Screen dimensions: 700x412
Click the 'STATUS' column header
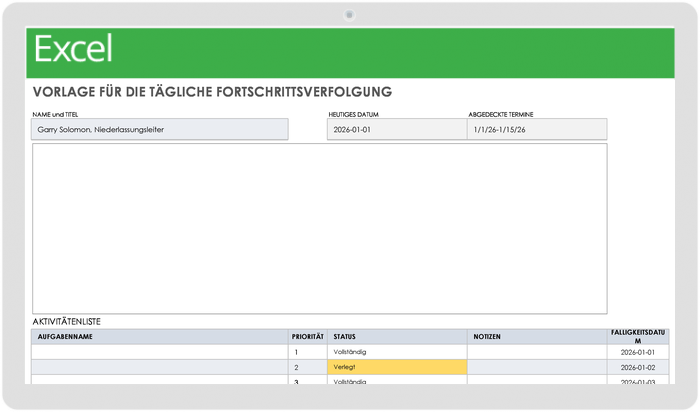397,337
